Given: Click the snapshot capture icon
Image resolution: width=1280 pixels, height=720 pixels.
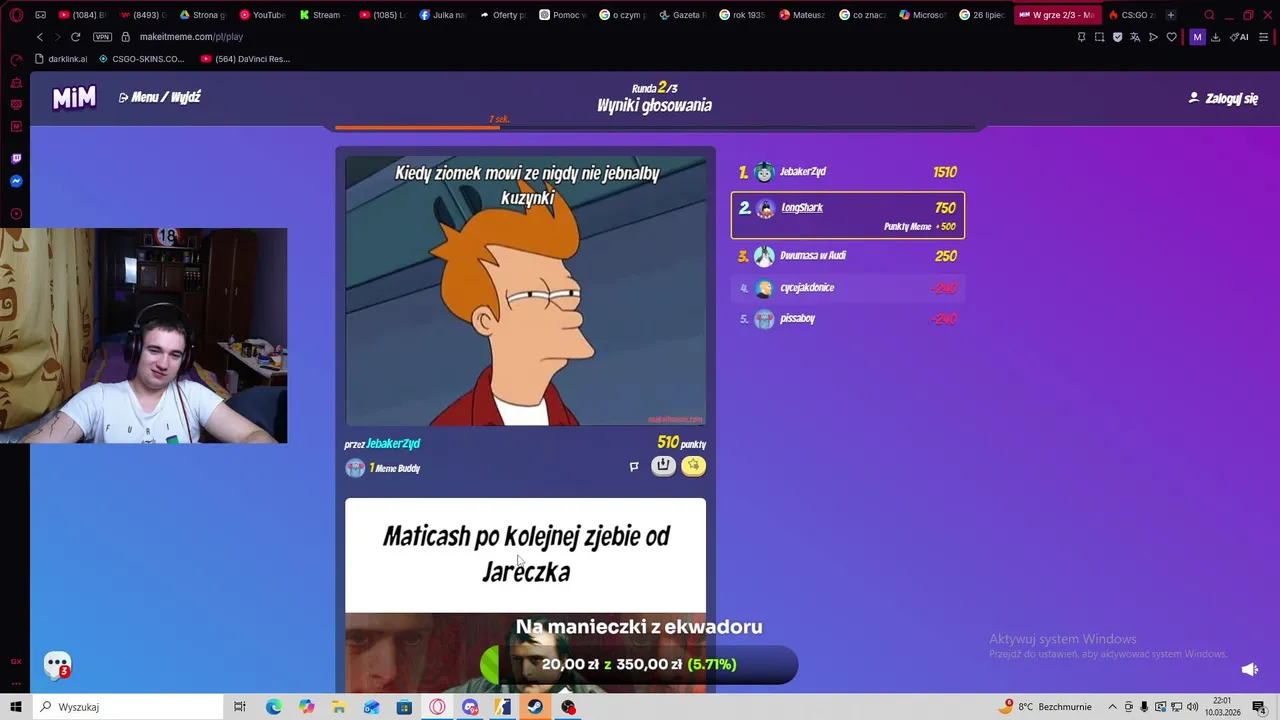Looking at the screenshot, I should click(x=1099, y=37).
